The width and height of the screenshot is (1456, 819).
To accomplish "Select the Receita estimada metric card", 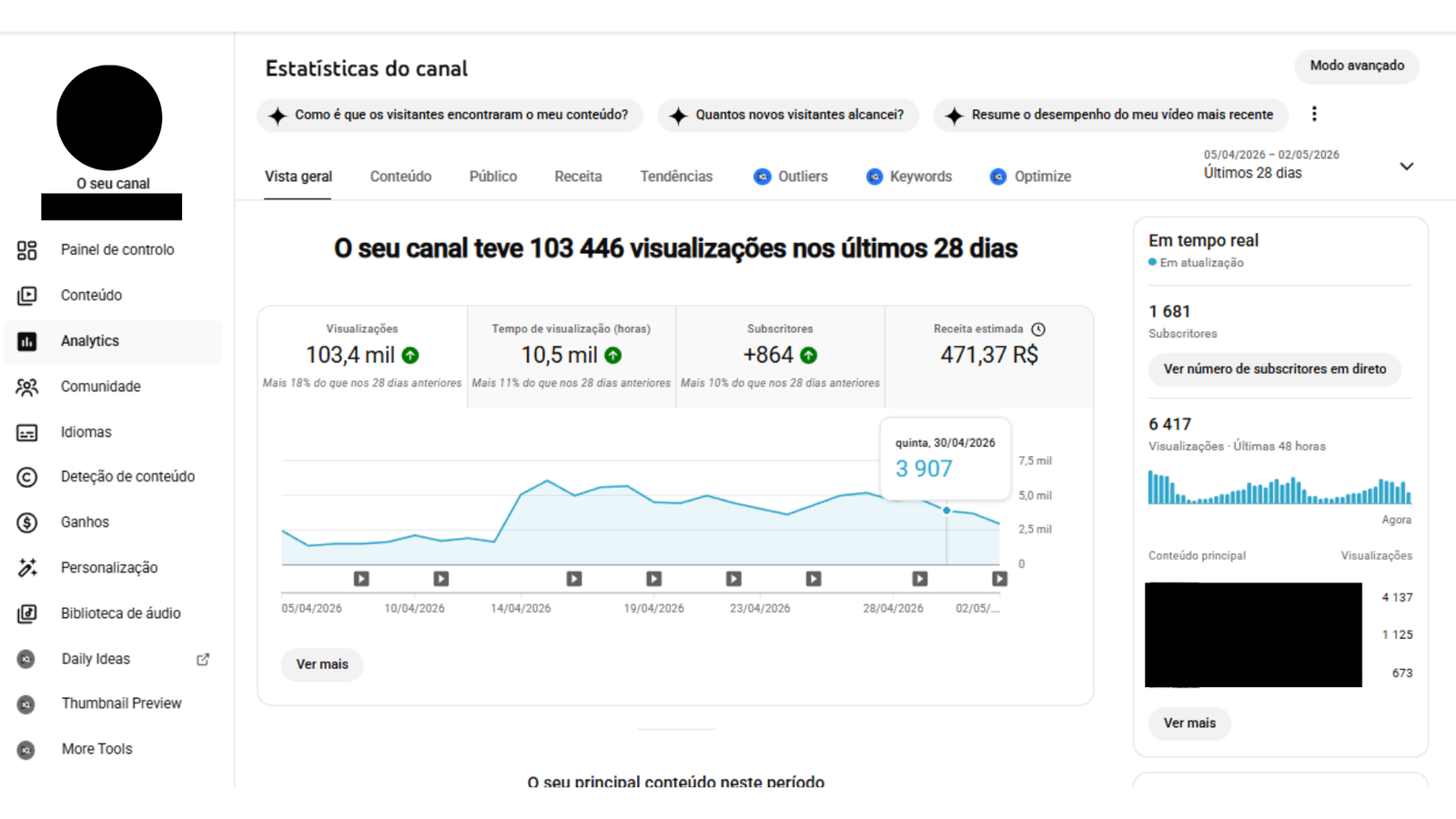I will pyautogui.click(x=989, y=357).
